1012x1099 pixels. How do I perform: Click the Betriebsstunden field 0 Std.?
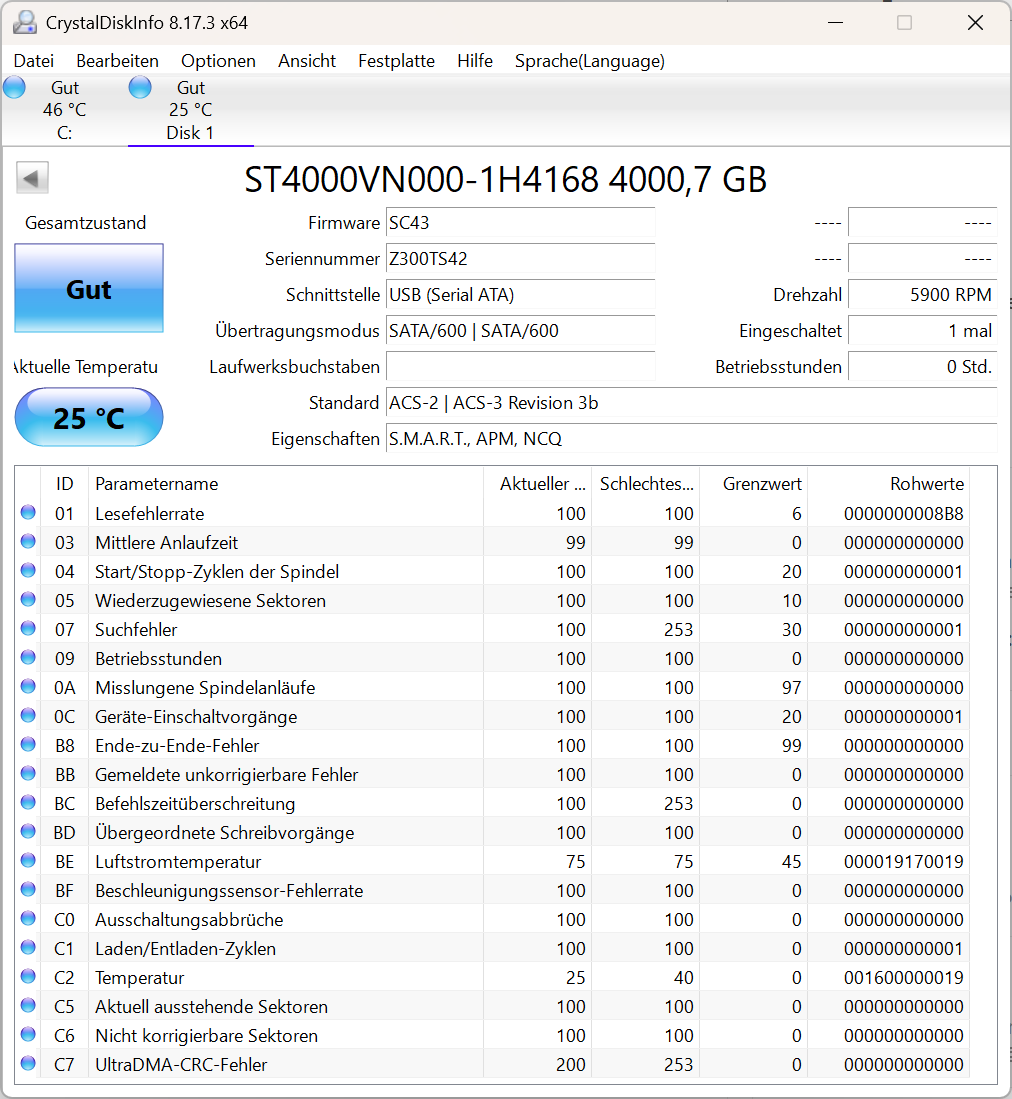pos(922,367)
